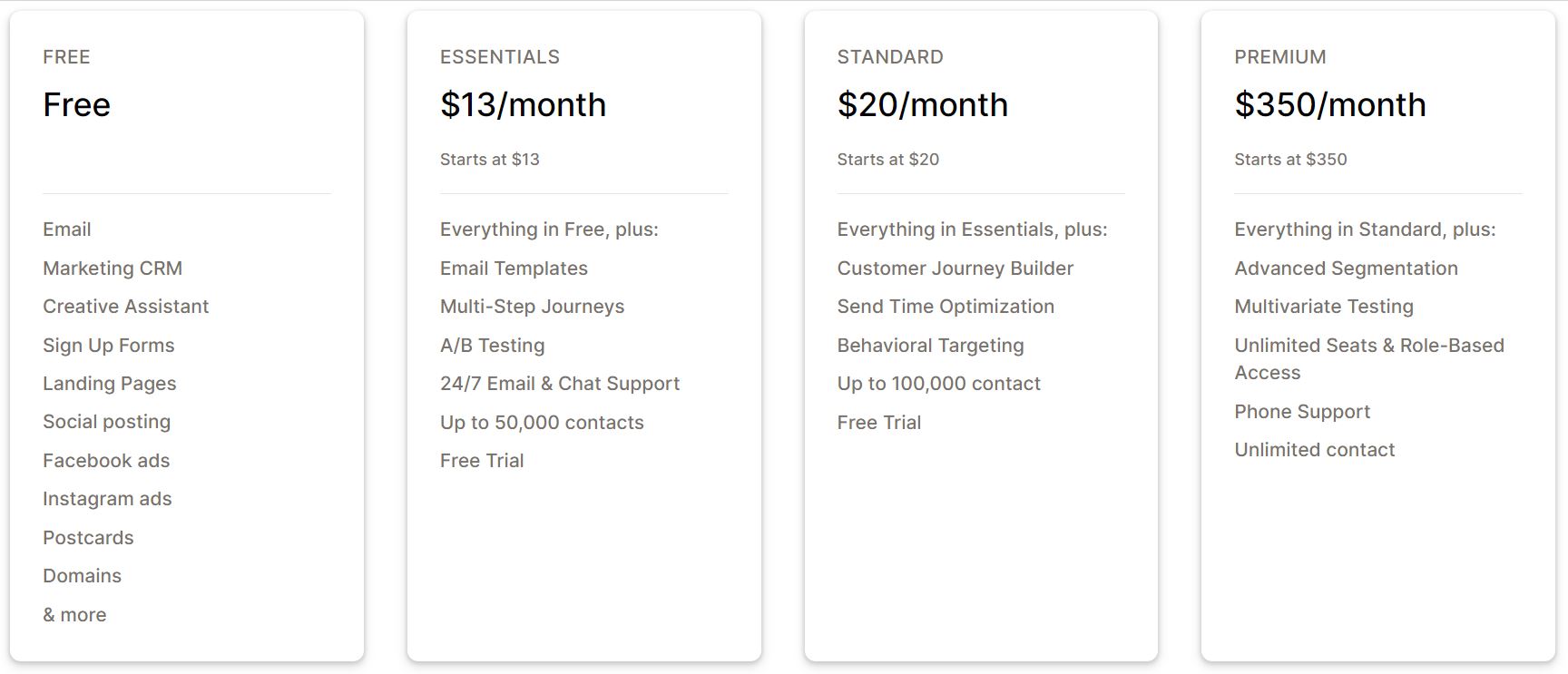1568x674 pixels.
Task: Select the Landing Pages feature
Action: 109,384
